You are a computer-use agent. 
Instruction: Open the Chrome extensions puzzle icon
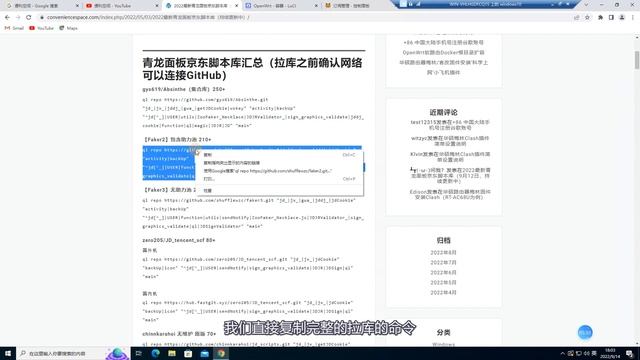pos(600,18)
